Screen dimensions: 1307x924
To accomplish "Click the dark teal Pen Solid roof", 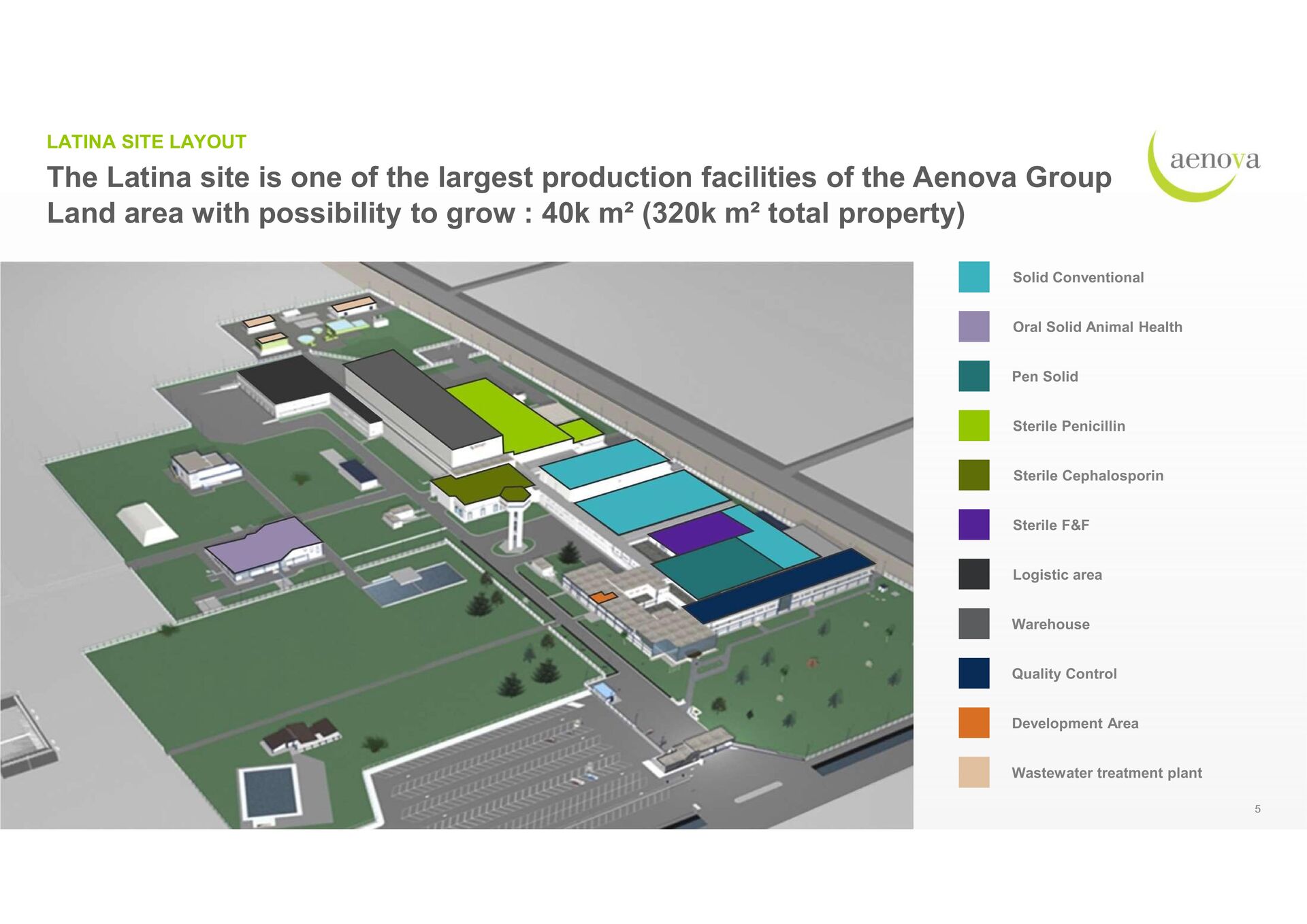I will tap(718, 568).
